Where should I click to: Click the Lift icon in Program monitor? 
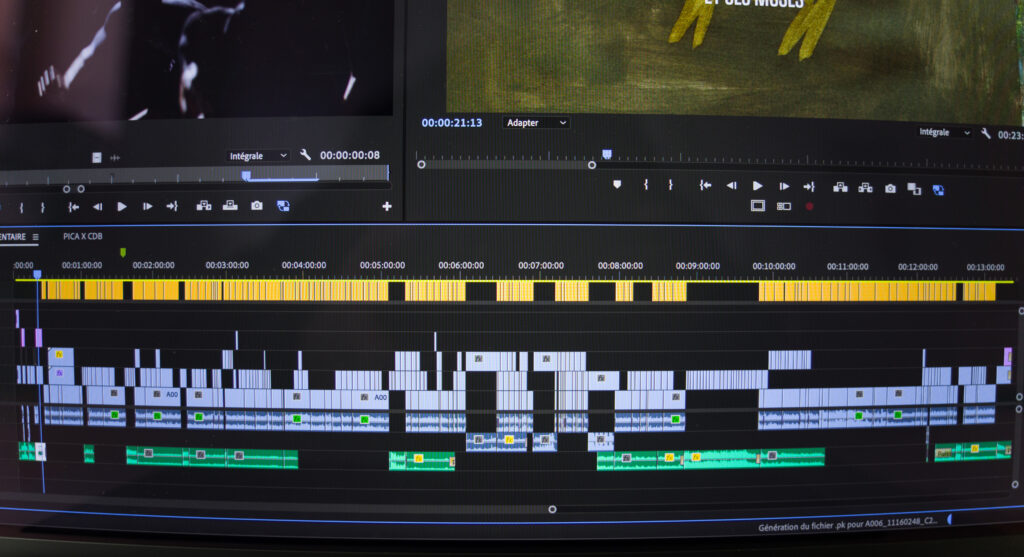tap(840, 186)
